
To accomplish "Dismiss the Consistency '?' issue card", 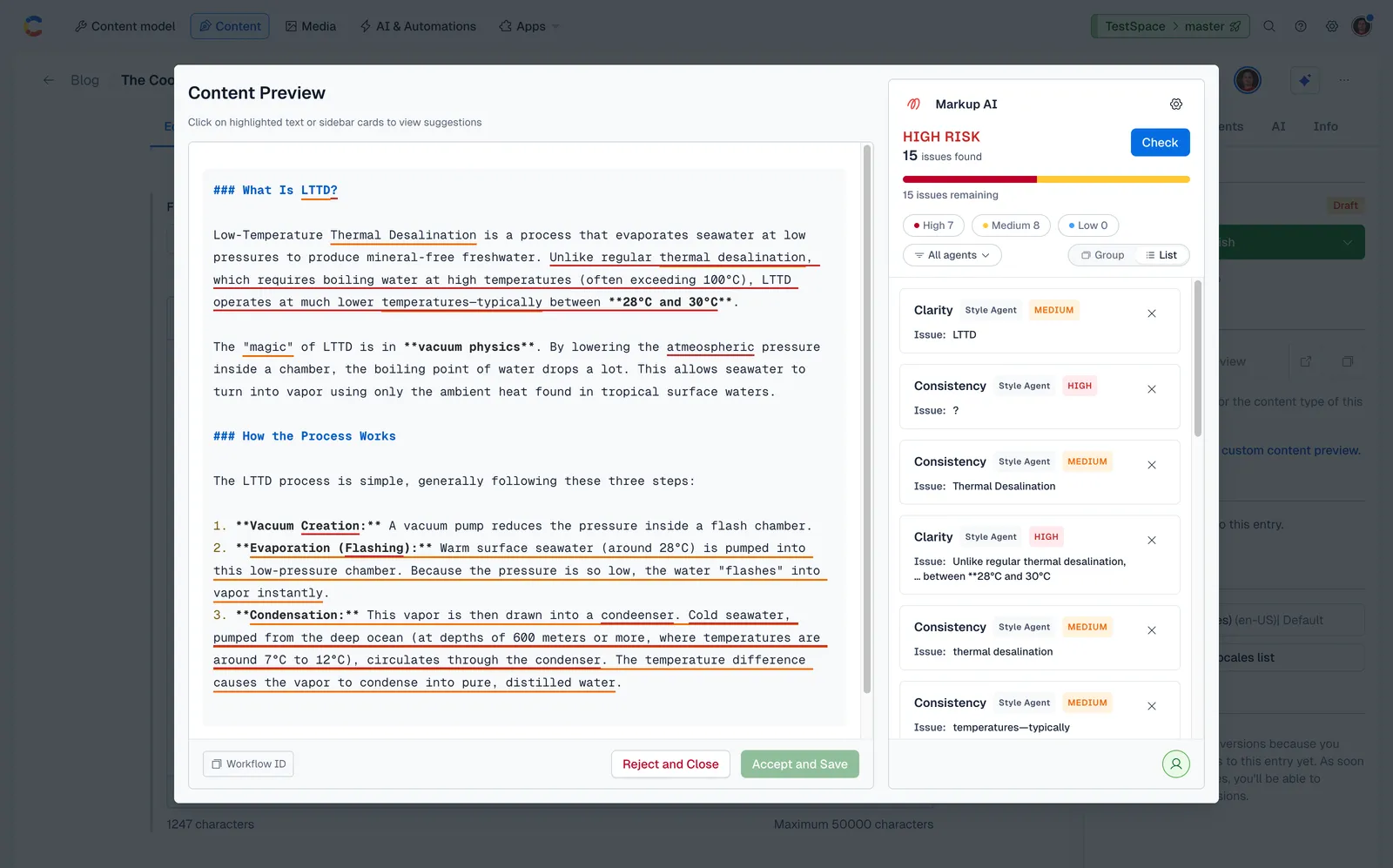I will 1151,389.
